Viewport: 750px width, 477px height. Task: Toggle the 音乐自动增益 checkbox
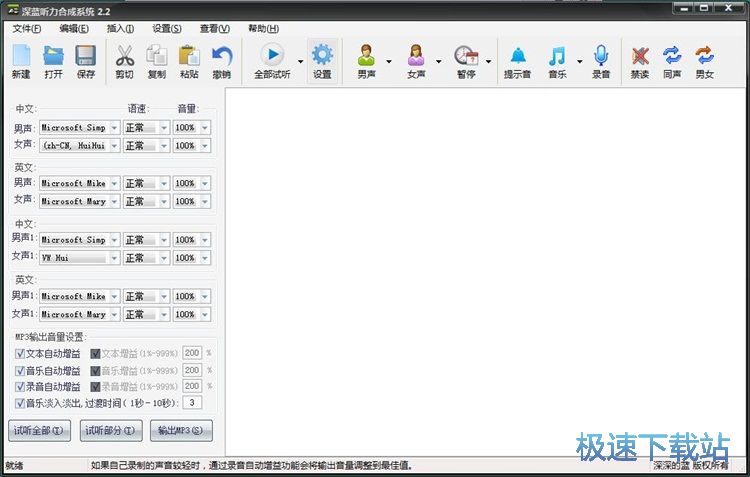pos(20,370)
